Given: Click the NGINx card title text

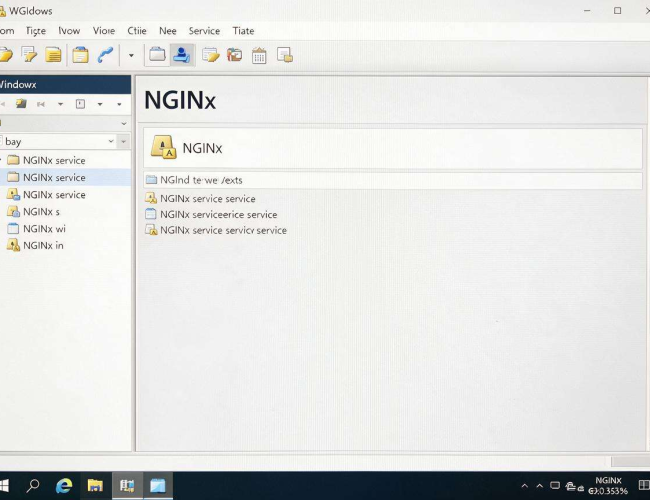Looking at the screenshot, I should [202, 148].
